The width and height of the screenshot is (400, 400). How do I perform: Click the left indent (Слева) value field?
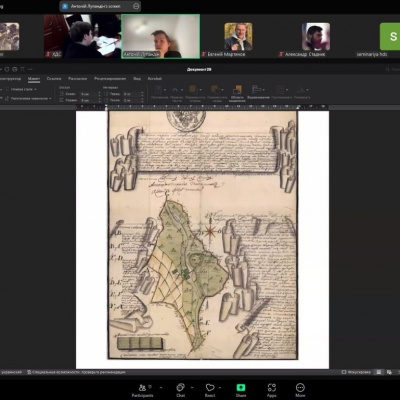[89, 94]
